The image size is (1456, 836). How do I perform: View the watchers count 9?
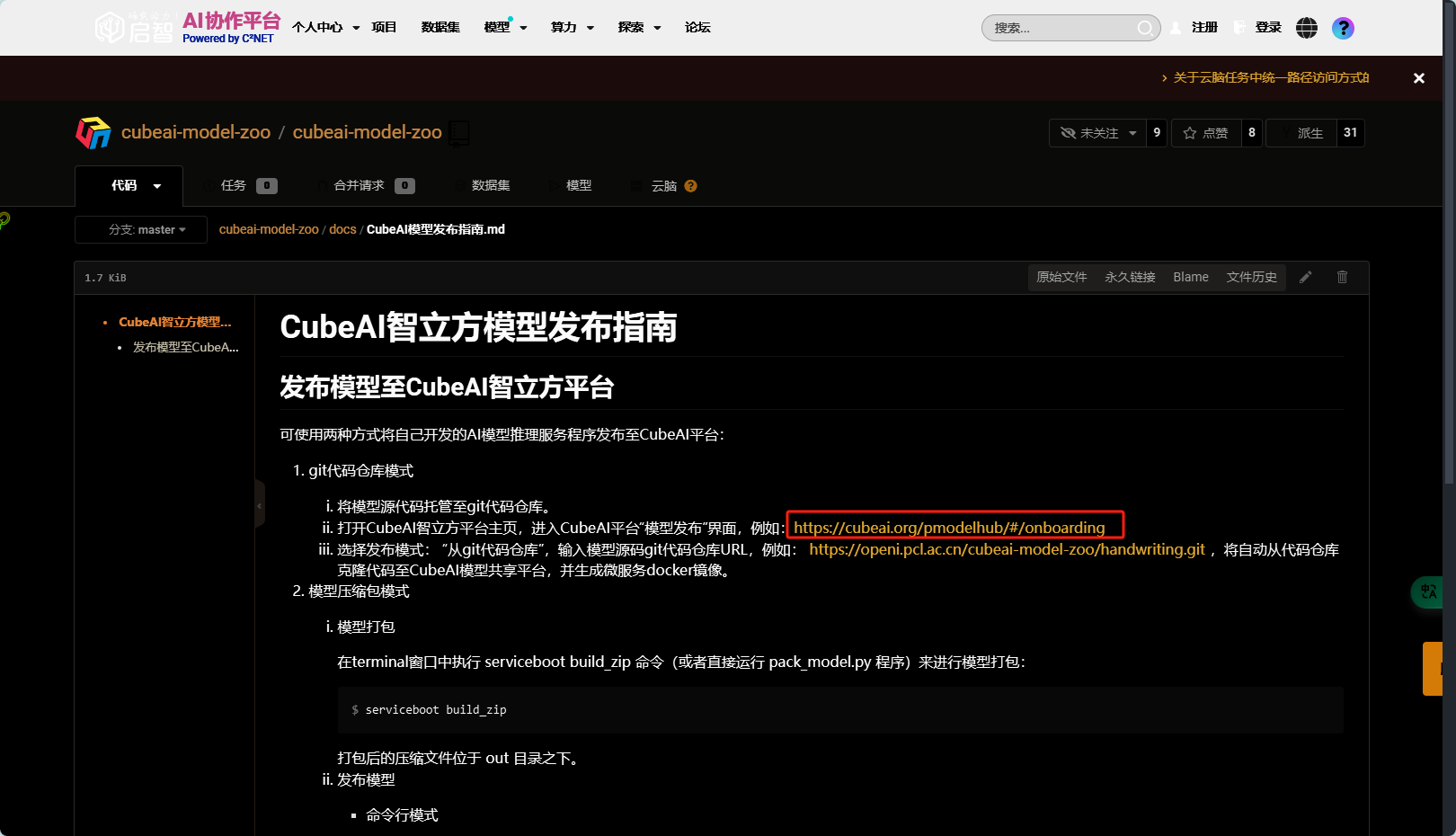tap(1157, 133)
